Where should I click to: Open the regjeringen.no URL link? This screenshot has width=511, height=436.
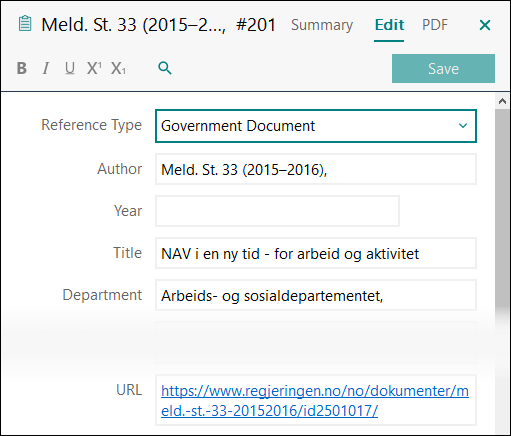(315, 401)
